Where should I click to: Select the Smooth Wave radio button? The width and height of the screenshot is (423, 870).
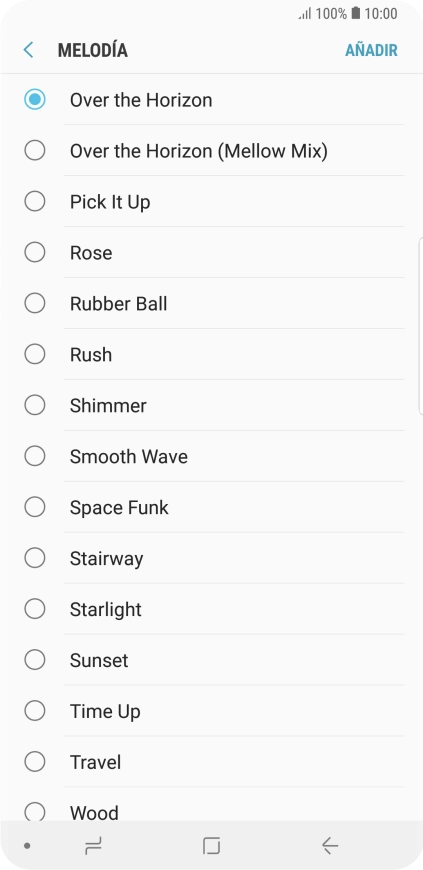pos(35,456)
